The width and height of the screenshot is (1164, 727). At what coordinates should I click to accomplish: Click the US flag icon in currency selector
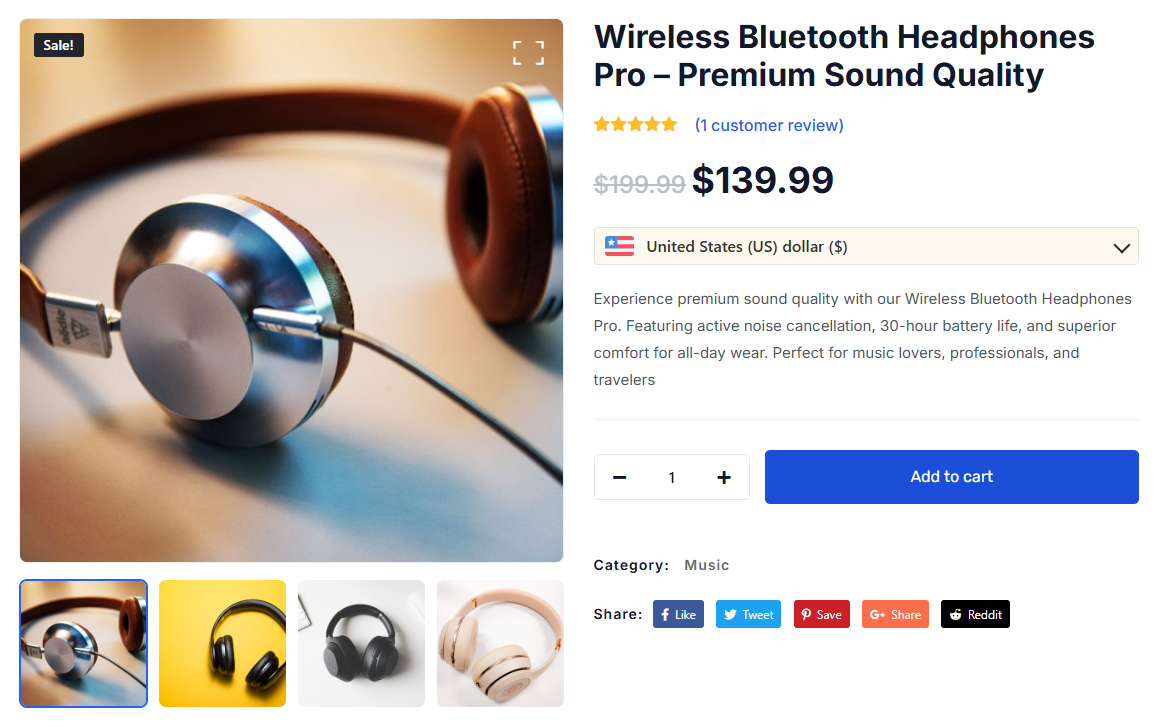[x=619, y=246]
